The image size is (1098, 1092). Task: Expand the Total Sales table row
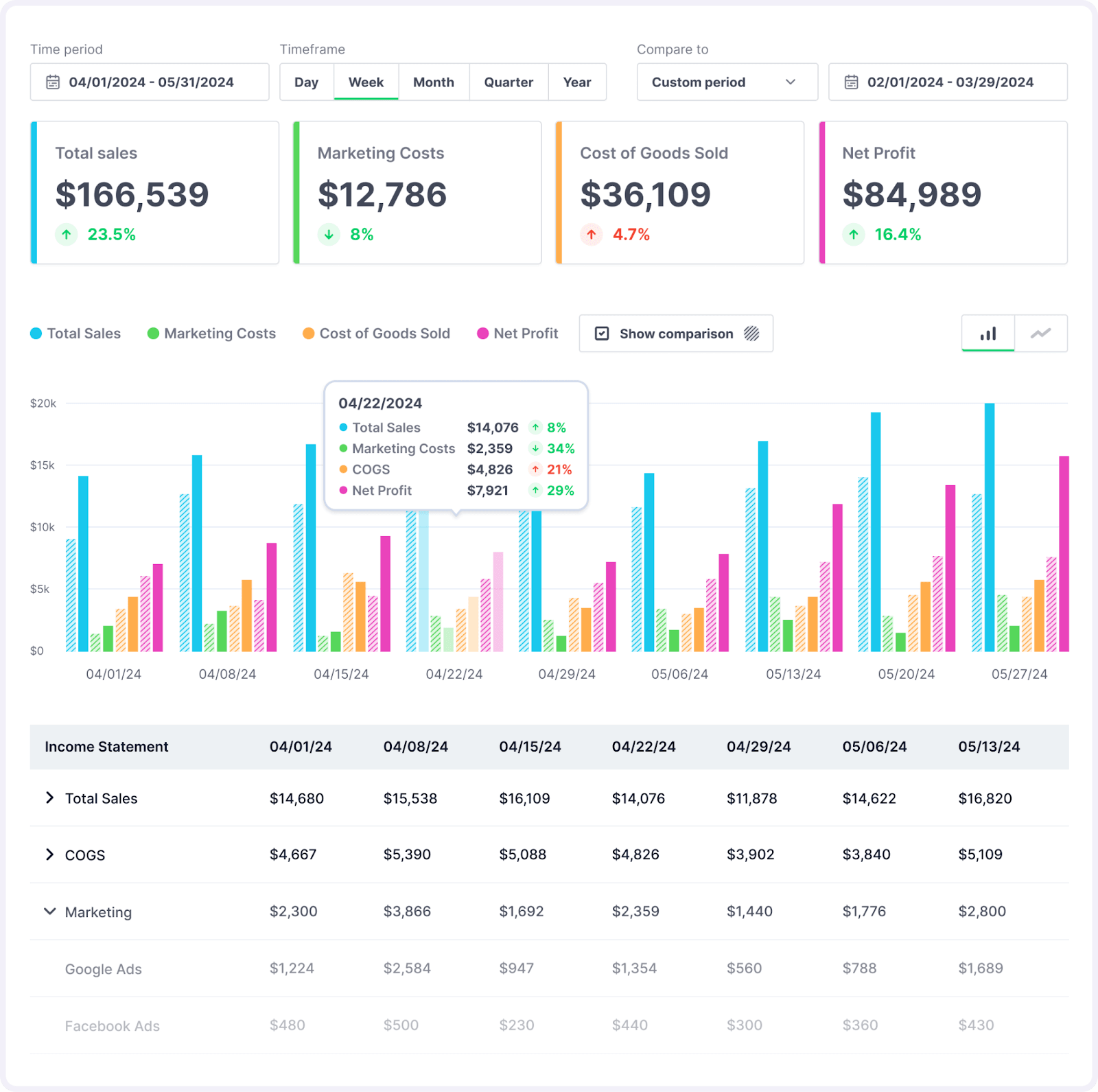pyautogui.click(x=49, y=798)
